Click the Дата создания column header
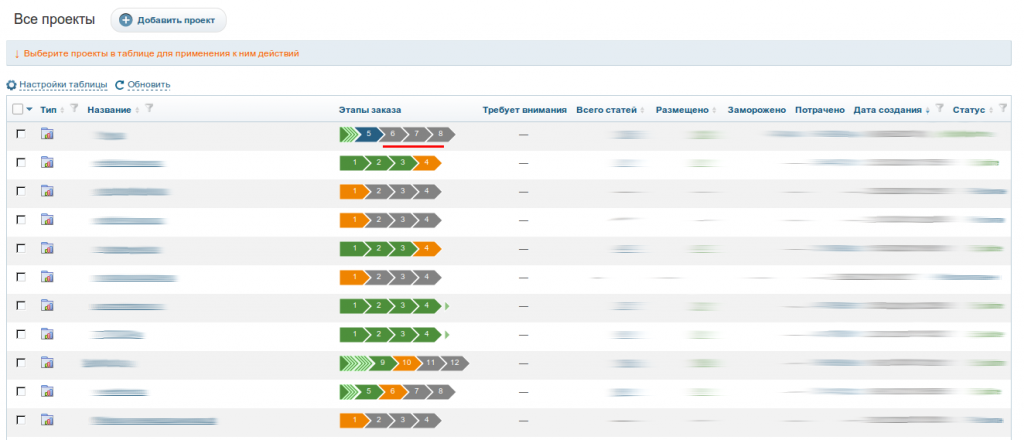Image resolution: width=1024 pixels, height=440 pixels. (888, 110)
